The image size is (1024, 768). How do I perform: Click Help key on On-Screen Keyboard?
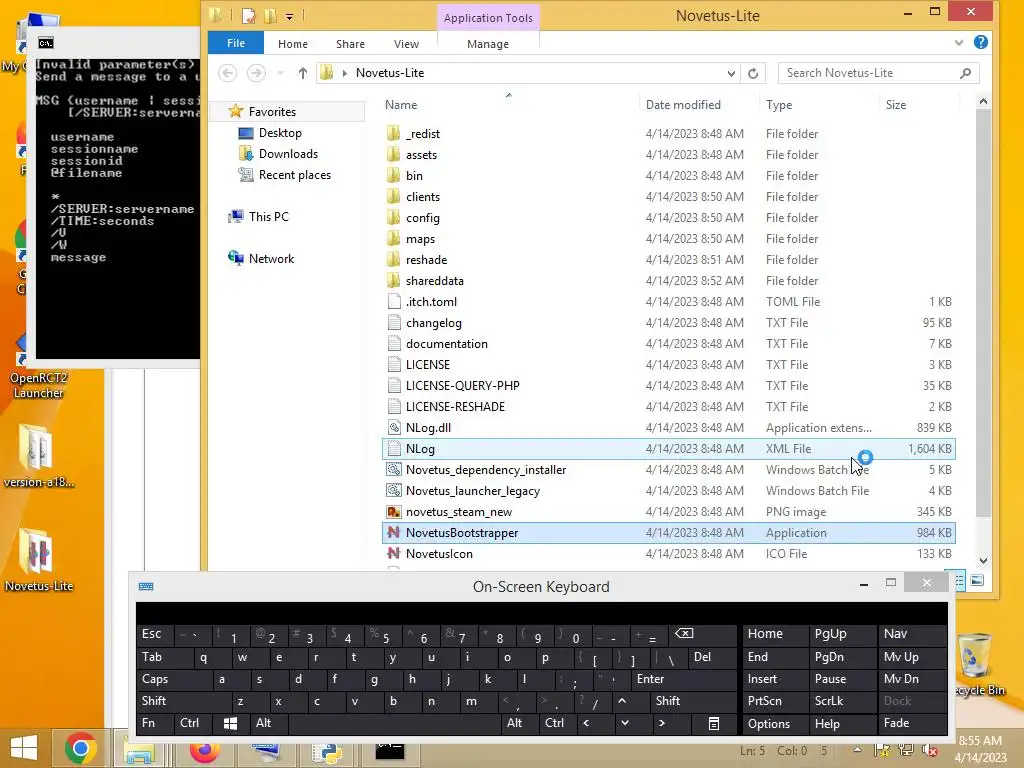[843, 724]
